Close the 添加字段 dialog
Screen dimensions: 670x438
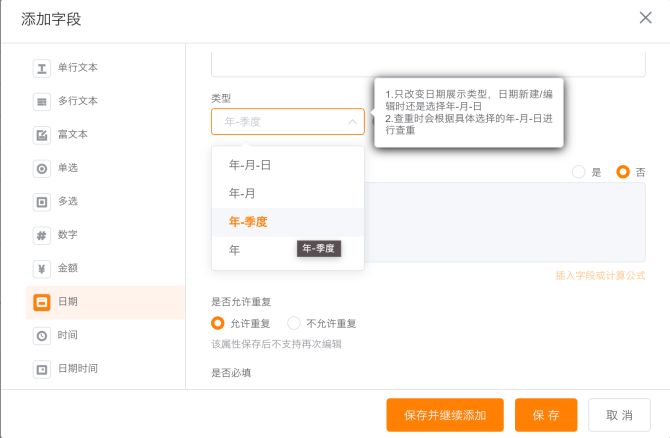coord(645,17)
